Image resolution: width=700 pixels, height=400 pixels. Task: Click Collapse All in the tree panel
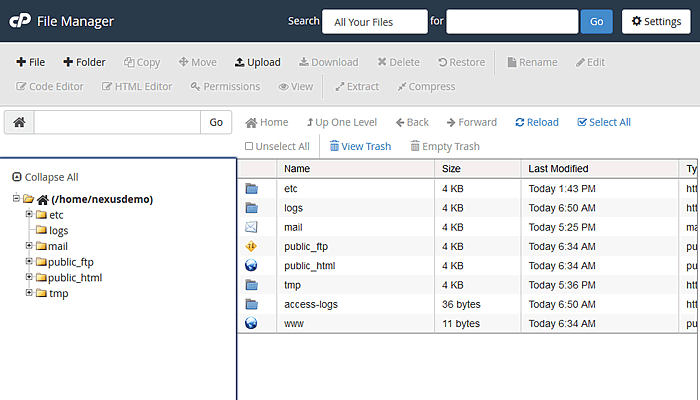click(x=45, y=177)
